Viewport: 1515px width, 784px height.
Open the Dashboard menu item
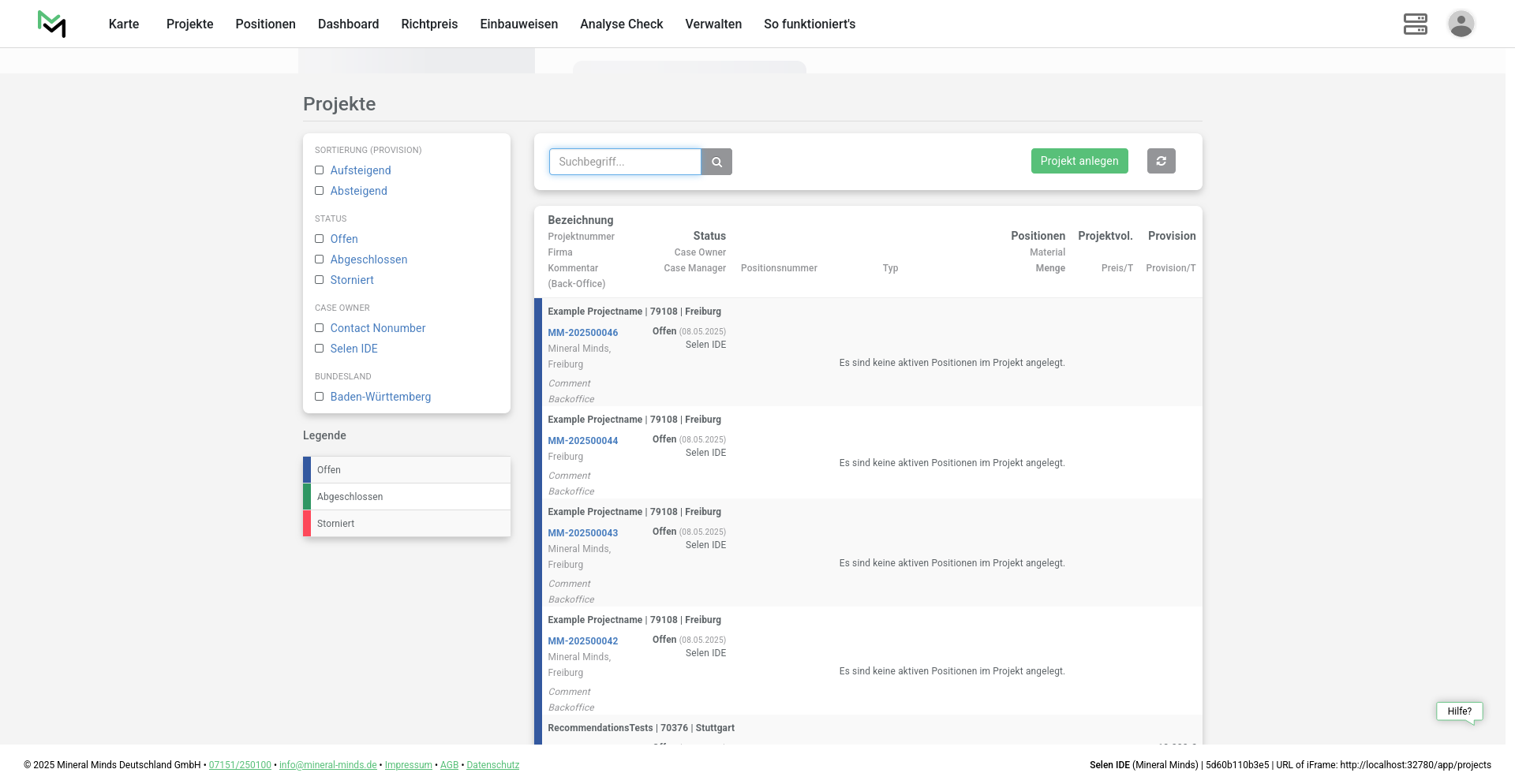[x=348, y=24]
